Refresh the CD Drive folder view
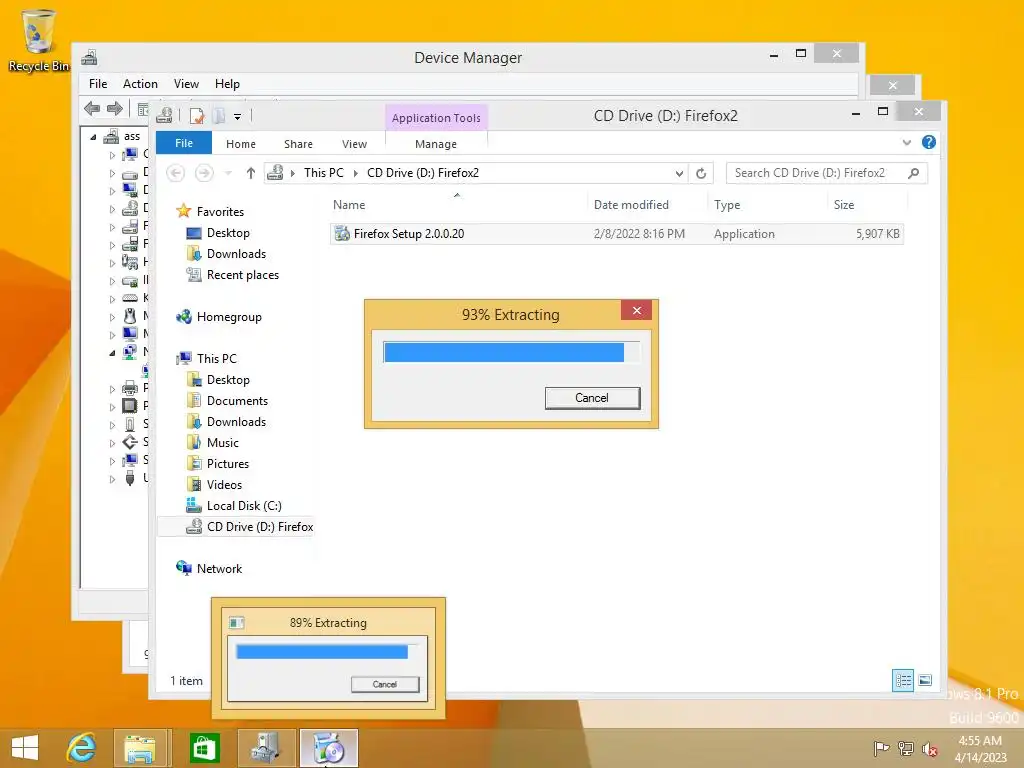The height and width of the screenshot is (768, 1024). tap(701, 173)
